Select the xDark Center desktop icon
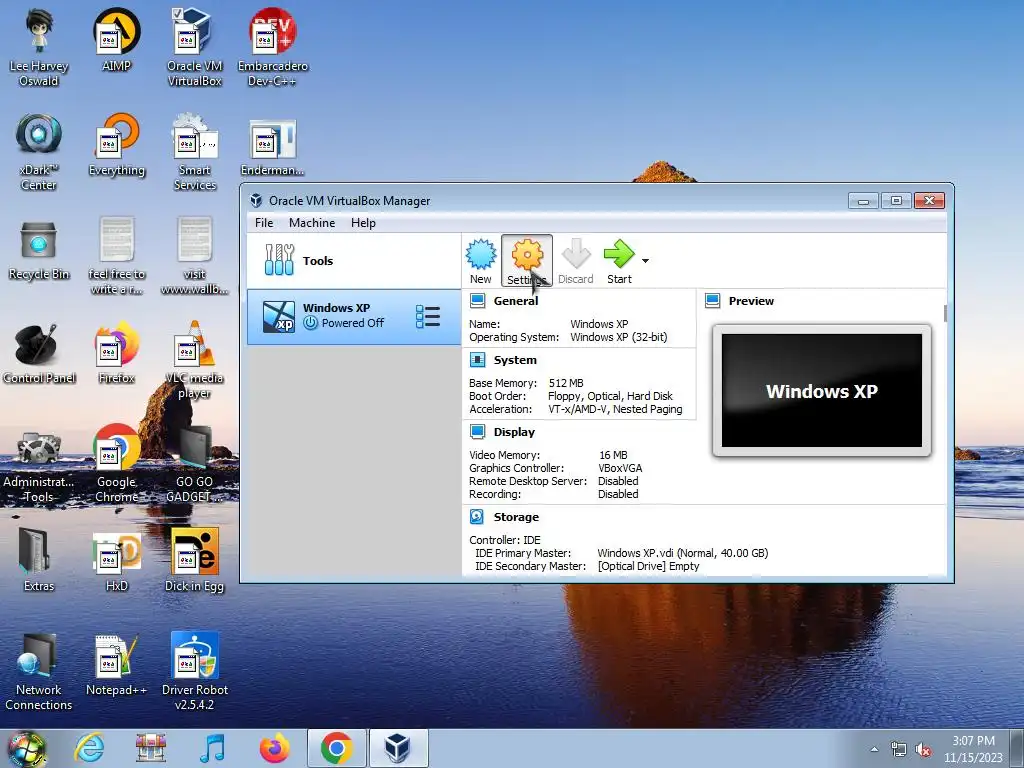Image resolution: width=1024 pixels, height=768 pixels. [39, 152]
